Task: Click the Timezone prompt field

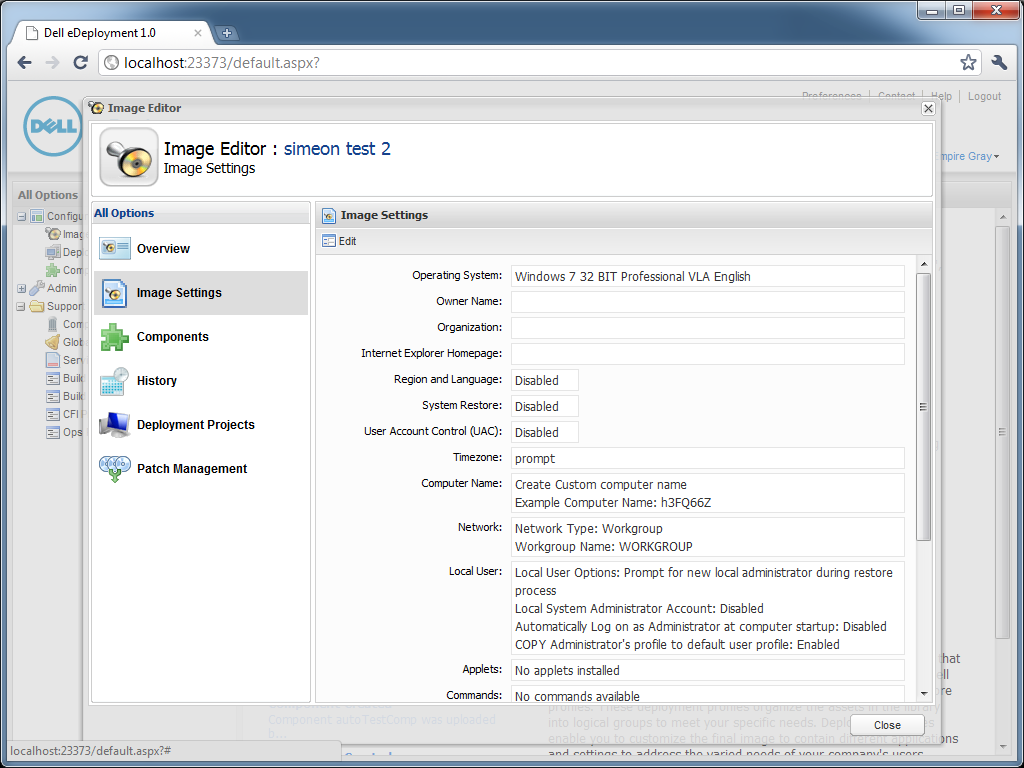Action: point(707,458)
